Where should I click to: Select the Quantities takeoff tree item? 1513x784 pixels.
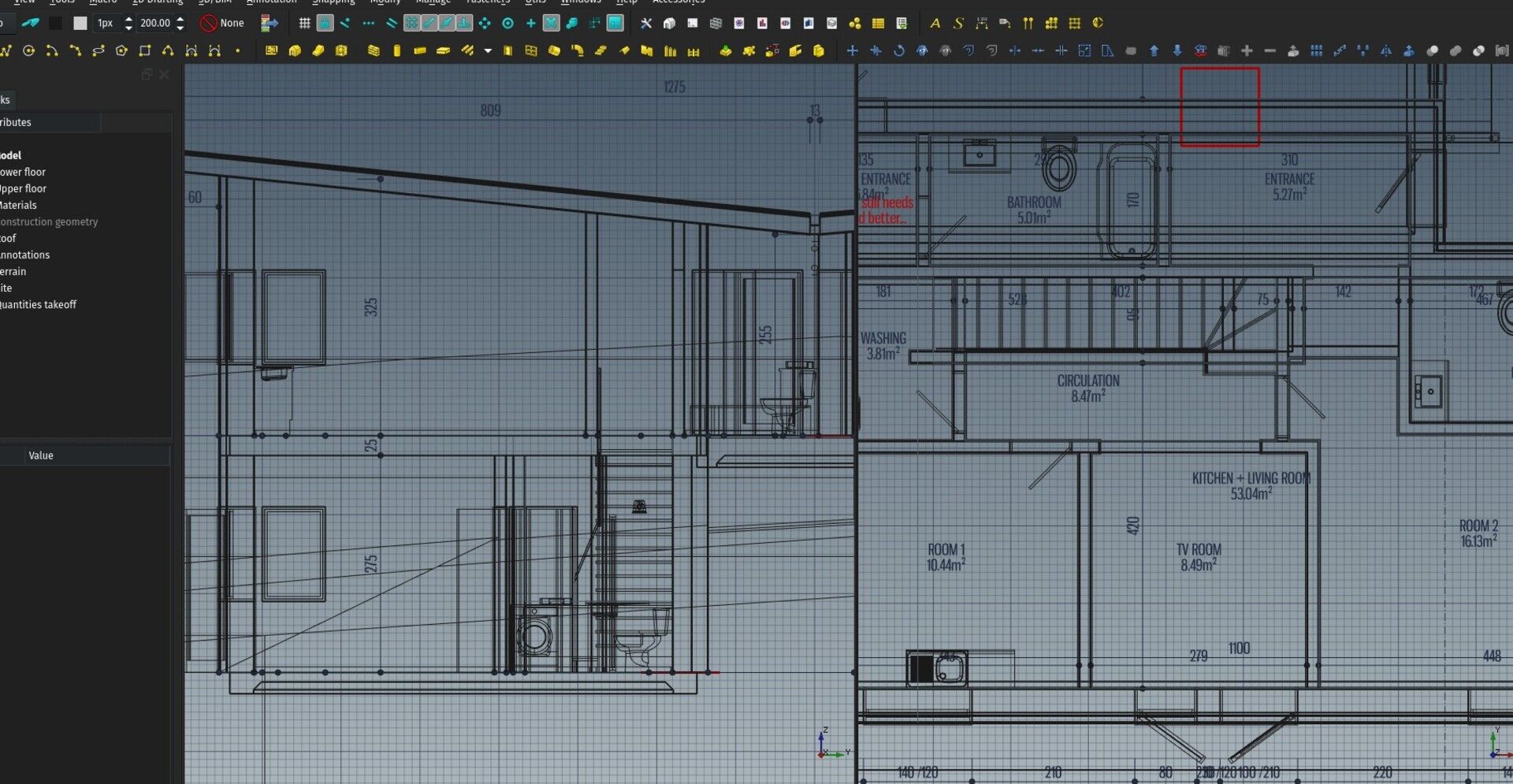pyautogui.click(x=38, y=304)
